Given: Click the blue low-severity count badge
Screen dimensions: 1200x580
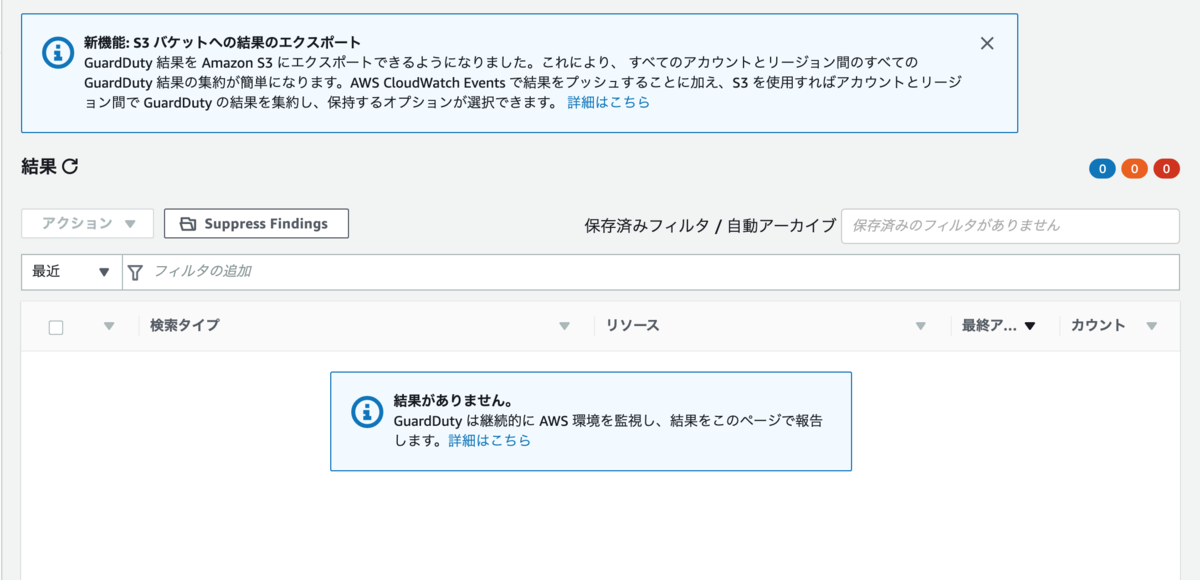Looking at the screenshot, I should click(x=1101, y=168).
